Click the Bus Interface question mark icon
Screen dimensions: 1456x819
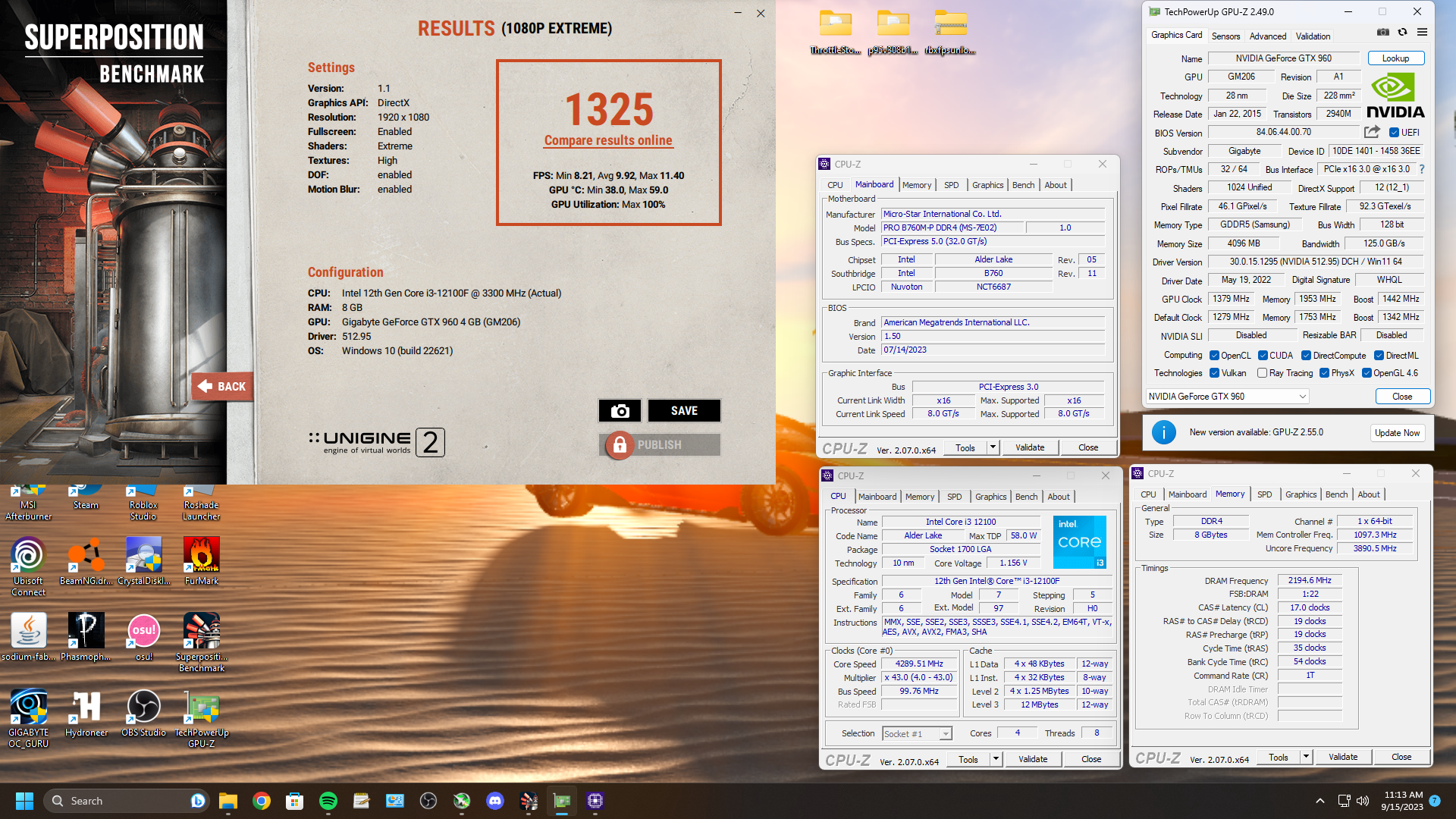click(x=1422, y=169)
